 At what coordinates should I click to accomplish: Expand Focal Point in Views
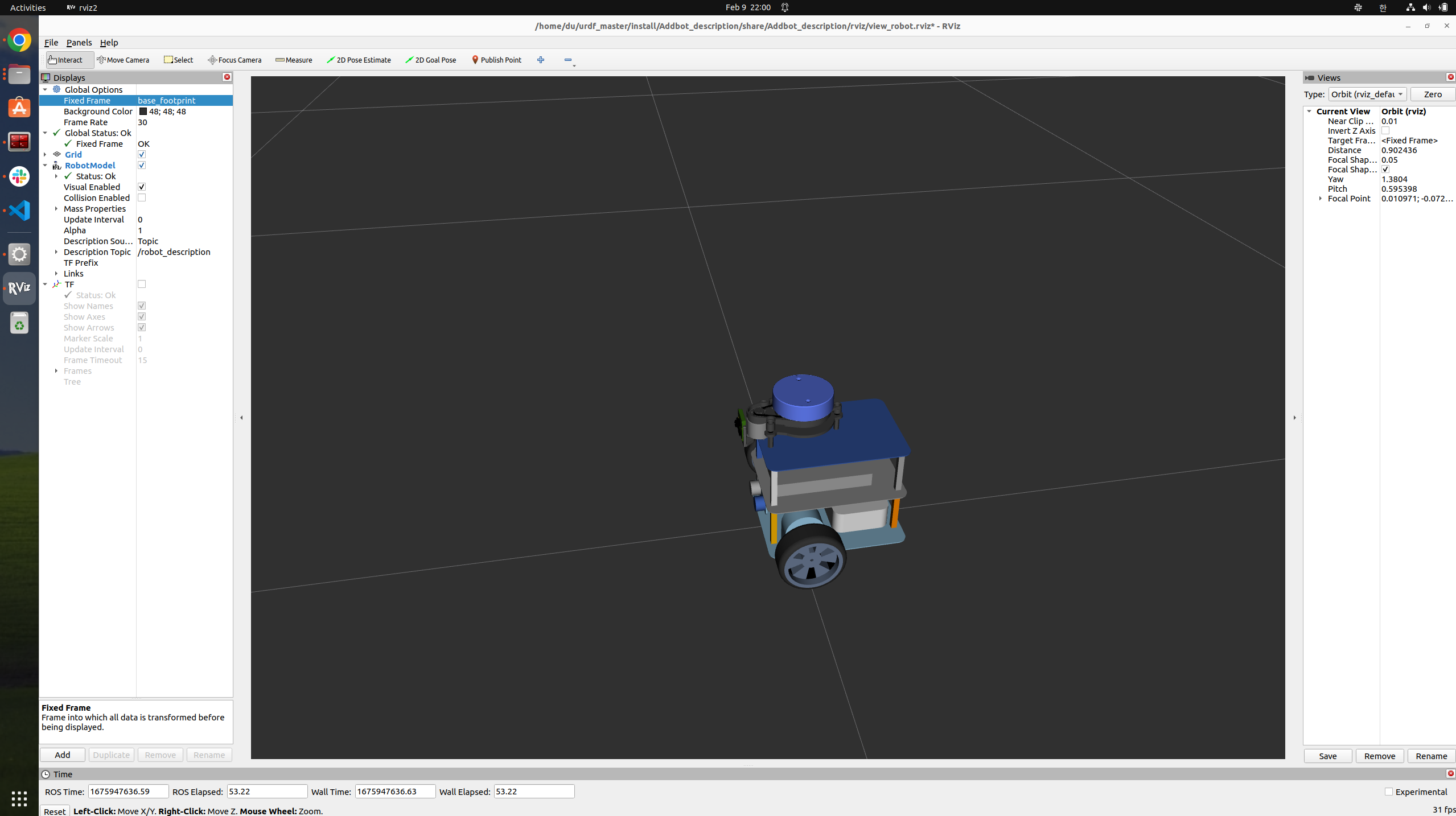point(1321,199)
